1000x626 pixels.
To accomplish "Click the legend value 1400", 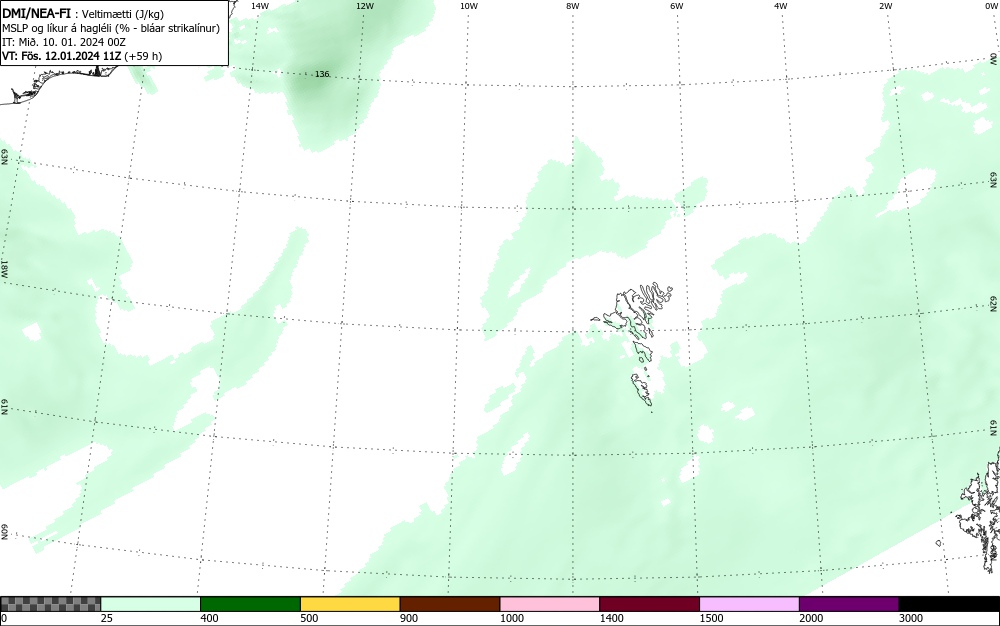I will tap(611, 618).
